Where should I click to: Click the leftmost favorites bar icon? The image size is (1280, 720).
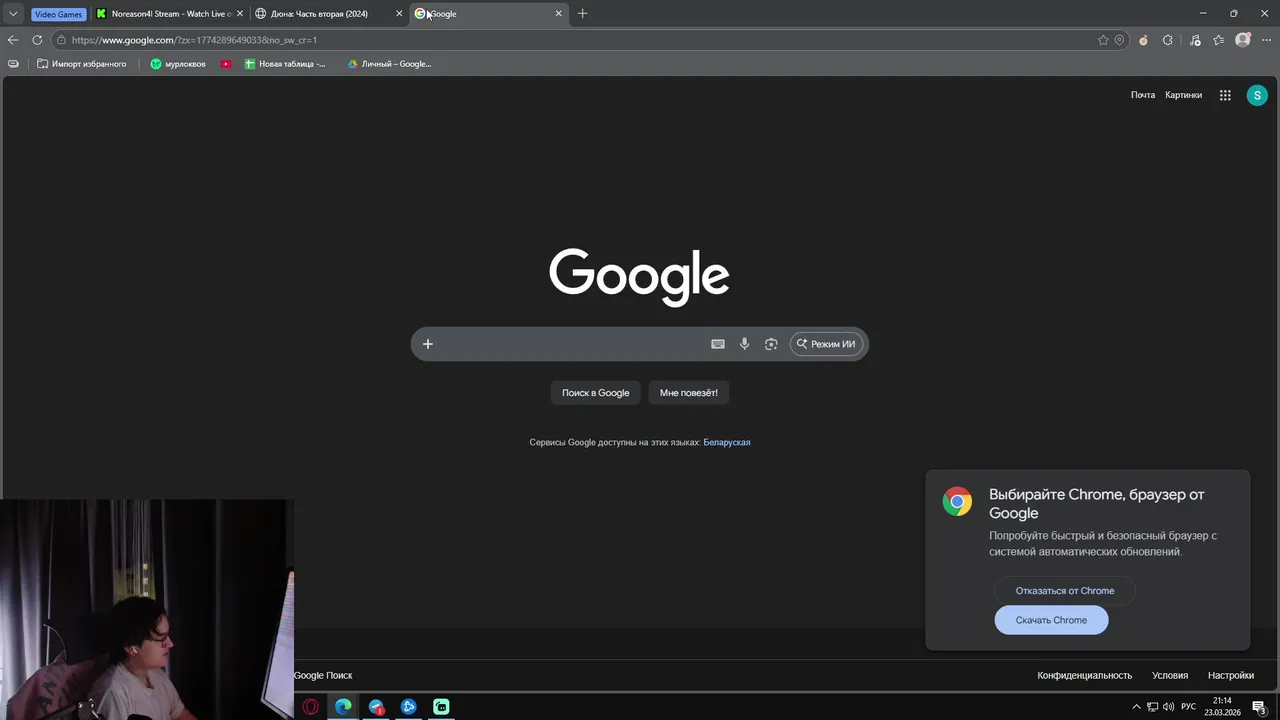tap(13, 64)
